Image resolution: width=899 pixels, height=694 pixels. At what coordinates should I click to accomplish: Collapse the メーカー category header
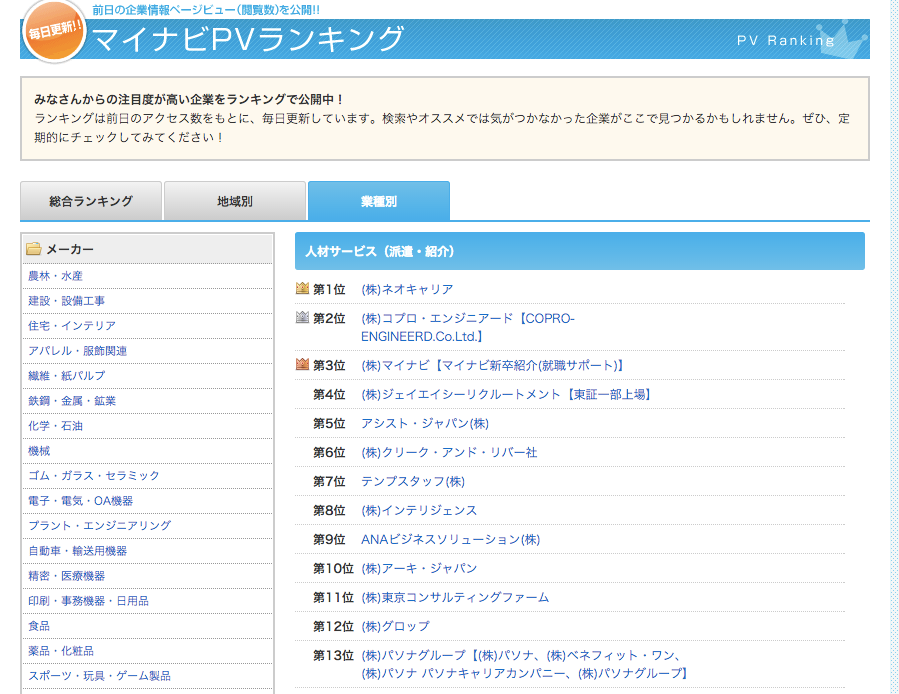pos(147,249)
